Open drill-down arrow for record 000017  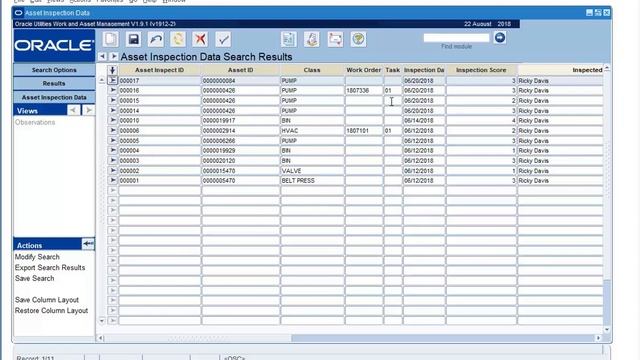click(x=113, y=80)
